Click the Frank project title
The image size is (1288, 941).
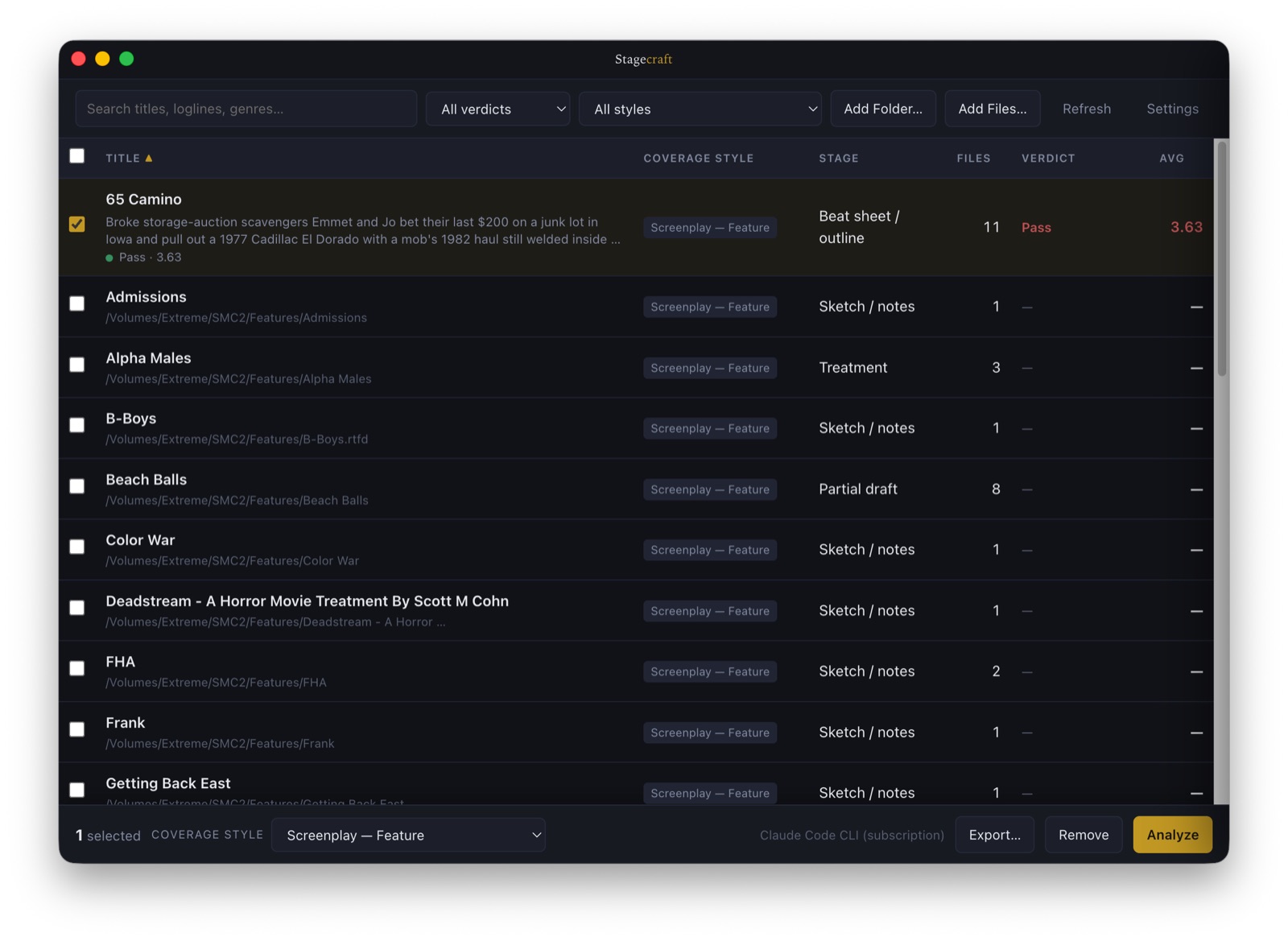[x=126, y=723]
